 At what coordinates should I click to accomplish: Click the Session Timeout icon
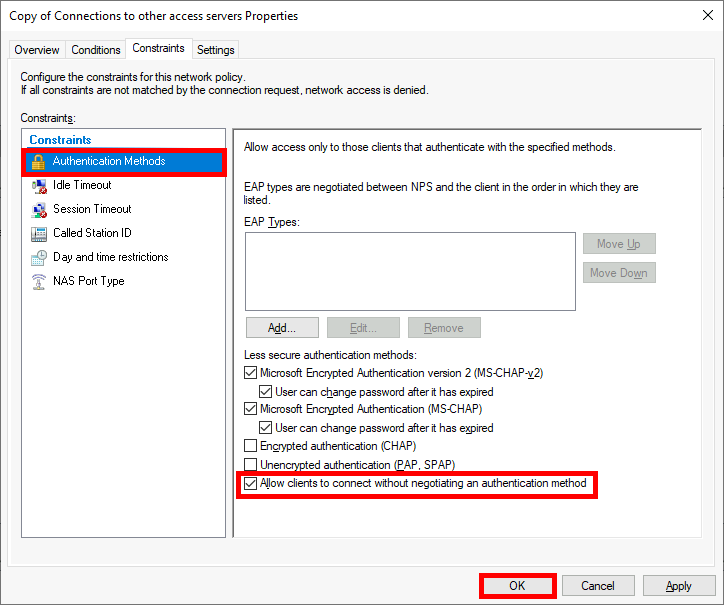pyautogui.click(x=39, y=210)
